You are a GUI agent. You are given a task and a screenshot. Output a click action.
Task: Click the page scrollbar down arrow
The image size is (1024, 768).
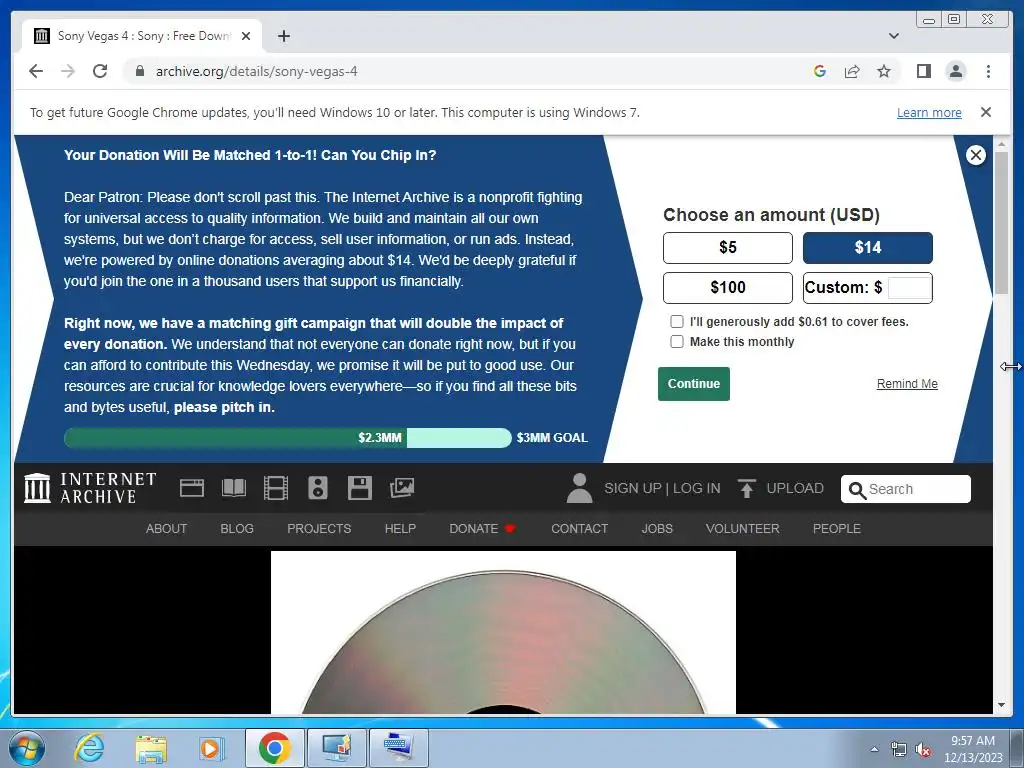pos(1001,705)
